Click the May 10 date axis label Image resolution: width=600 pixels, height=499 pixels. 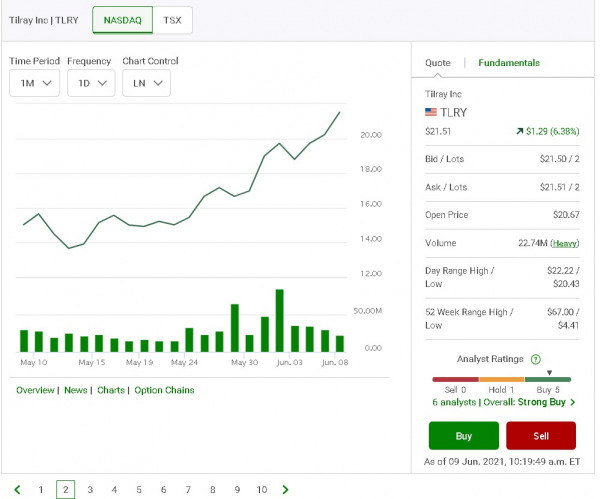[34, 362]
